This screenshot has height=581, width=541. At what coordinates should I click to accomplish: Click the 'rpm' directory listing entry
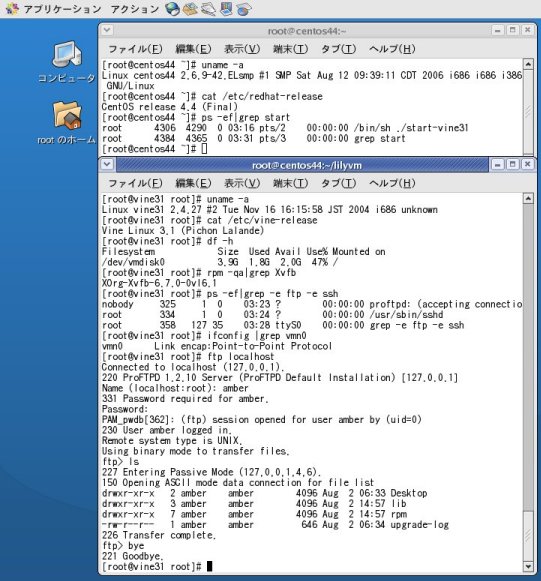click(x=398, y=514)
